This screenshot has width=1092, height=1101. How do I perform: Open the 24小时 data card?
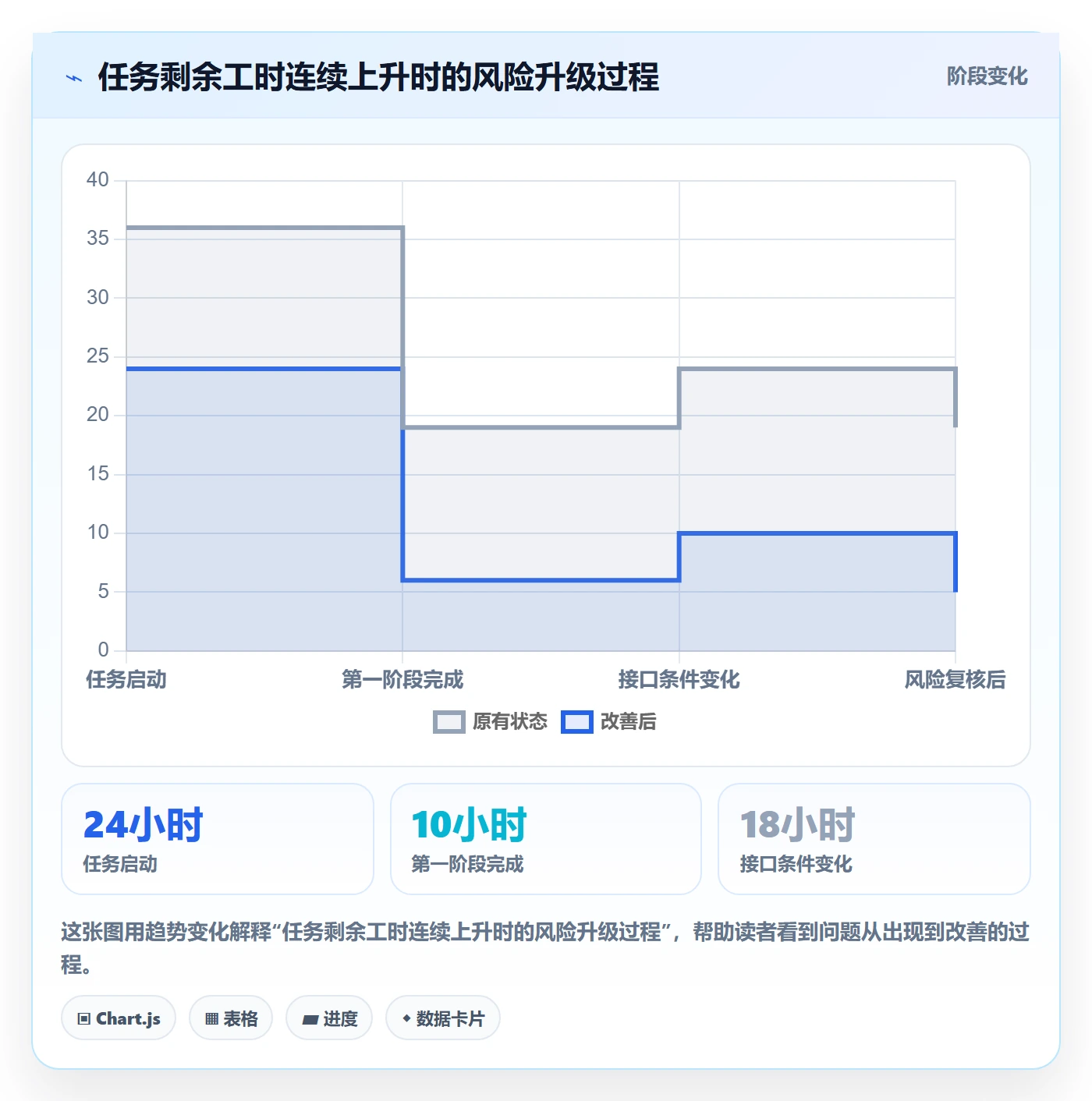tap(218, 839)
